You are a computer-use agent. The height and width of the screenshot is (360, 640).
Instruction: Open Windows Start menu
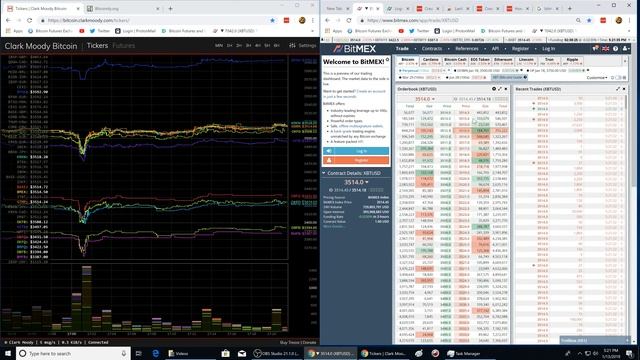[8, 353]
